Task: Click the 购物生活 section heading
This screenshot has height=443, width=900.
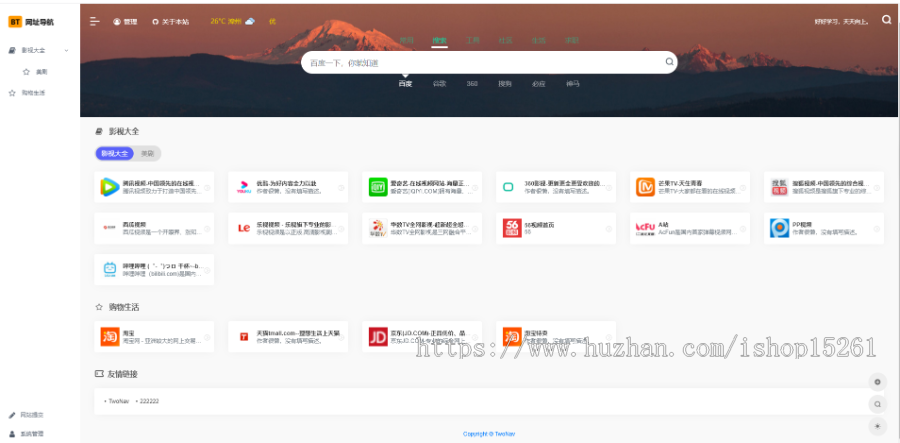Action: 124,307
